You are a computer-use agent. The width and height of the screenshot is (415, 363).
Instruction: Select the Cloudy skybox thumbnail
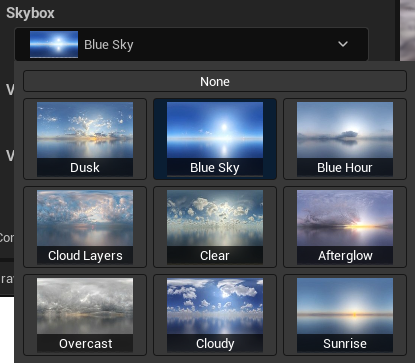click(215, 315)
